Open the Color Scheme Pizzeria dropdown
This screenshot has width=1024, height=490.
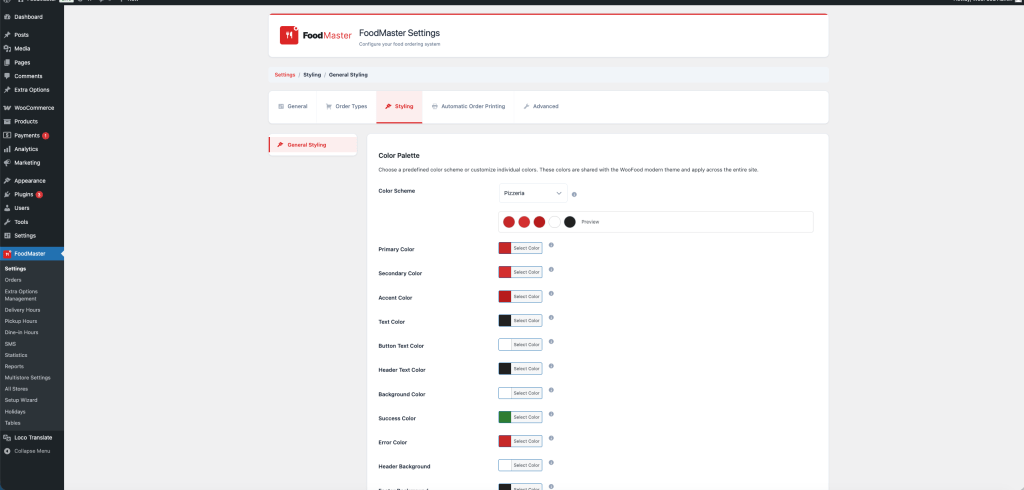533,193
